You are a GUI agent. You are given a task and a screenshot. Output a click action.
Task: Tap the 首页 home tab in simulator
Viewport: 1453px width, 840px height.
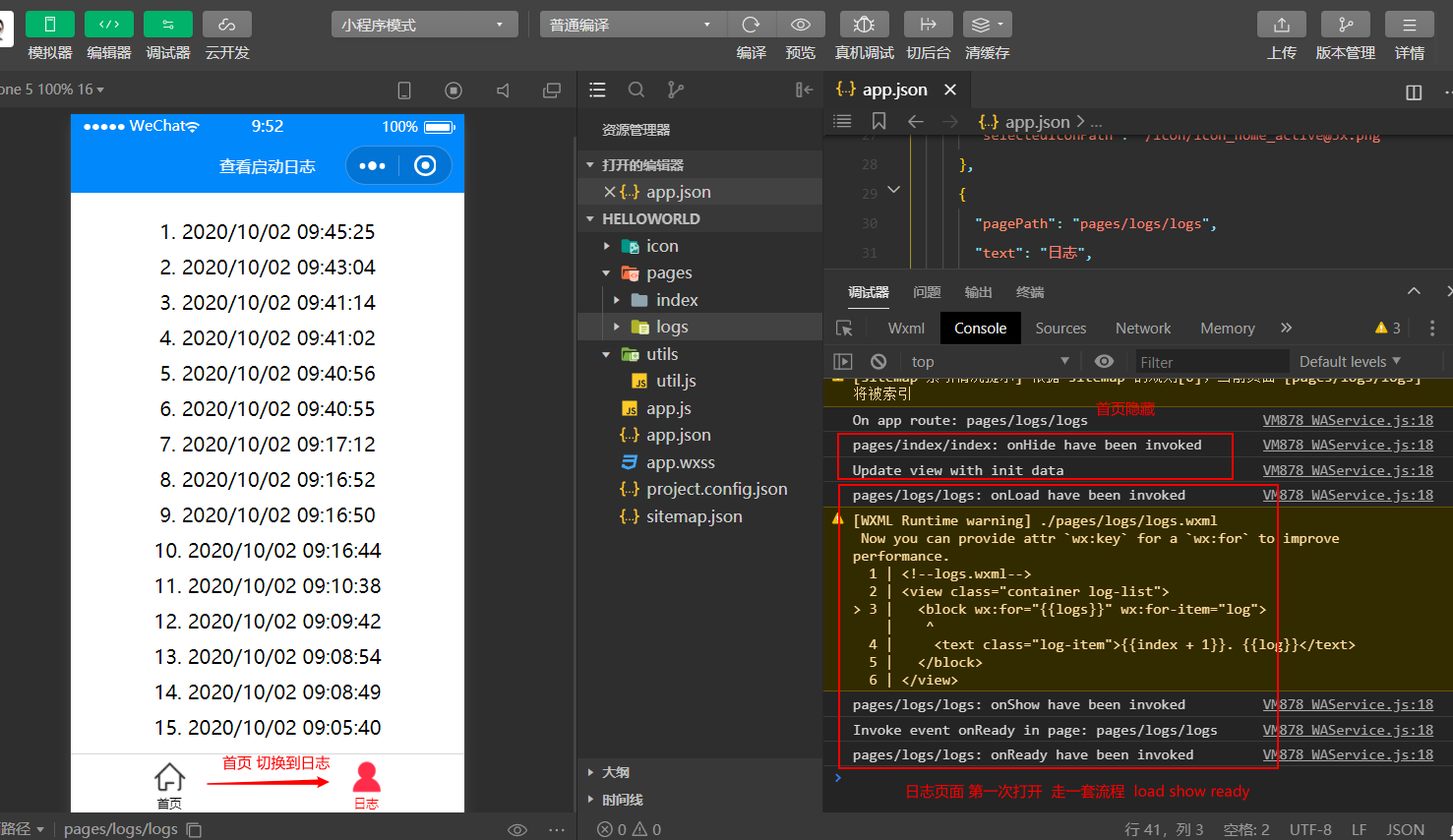(x=169, y=785)
